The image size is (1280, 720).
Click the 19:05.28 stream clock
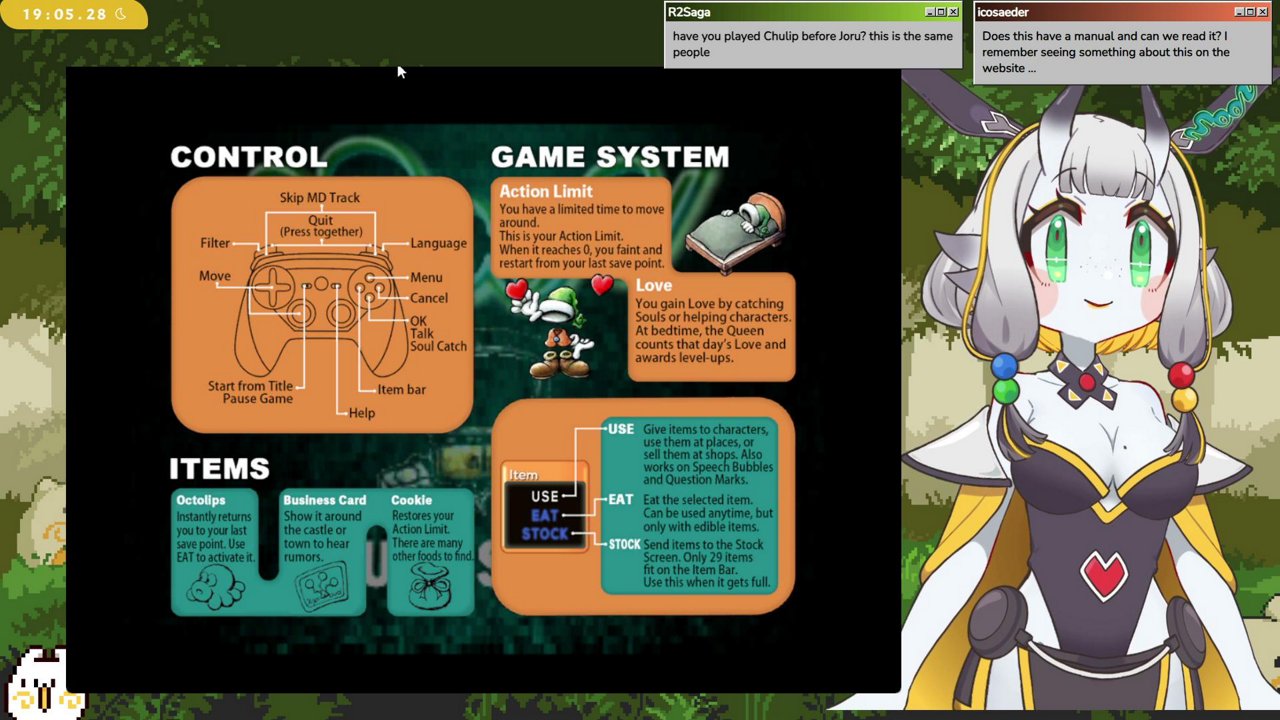tap(64, 14)
